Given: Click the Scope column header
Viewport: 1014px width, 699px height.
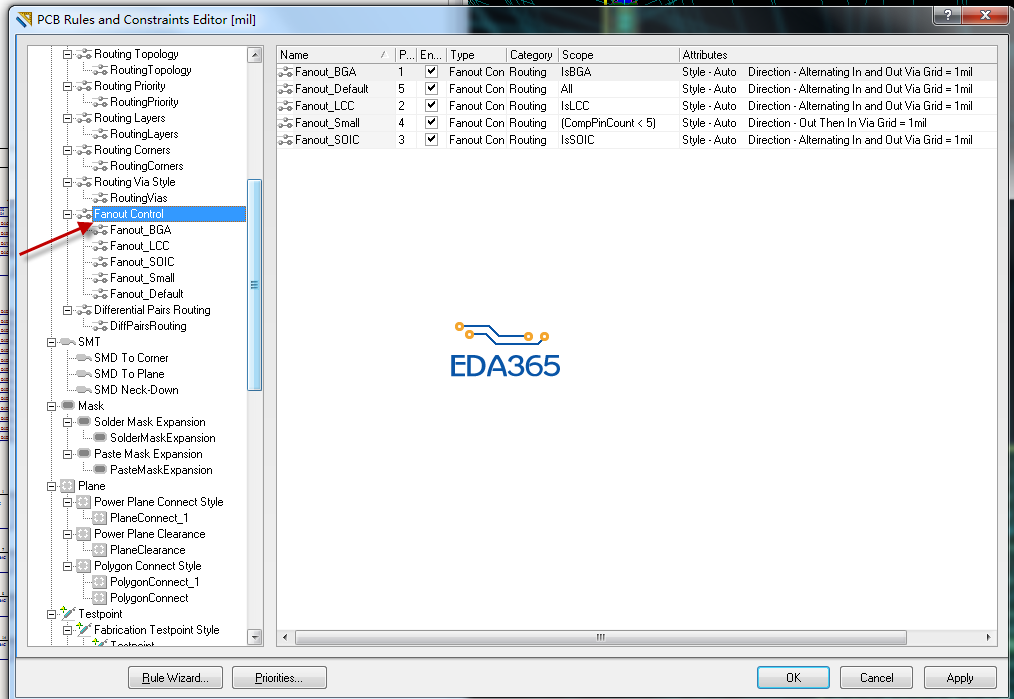Looking at the screenshot, I should click(x=618, y=55).
